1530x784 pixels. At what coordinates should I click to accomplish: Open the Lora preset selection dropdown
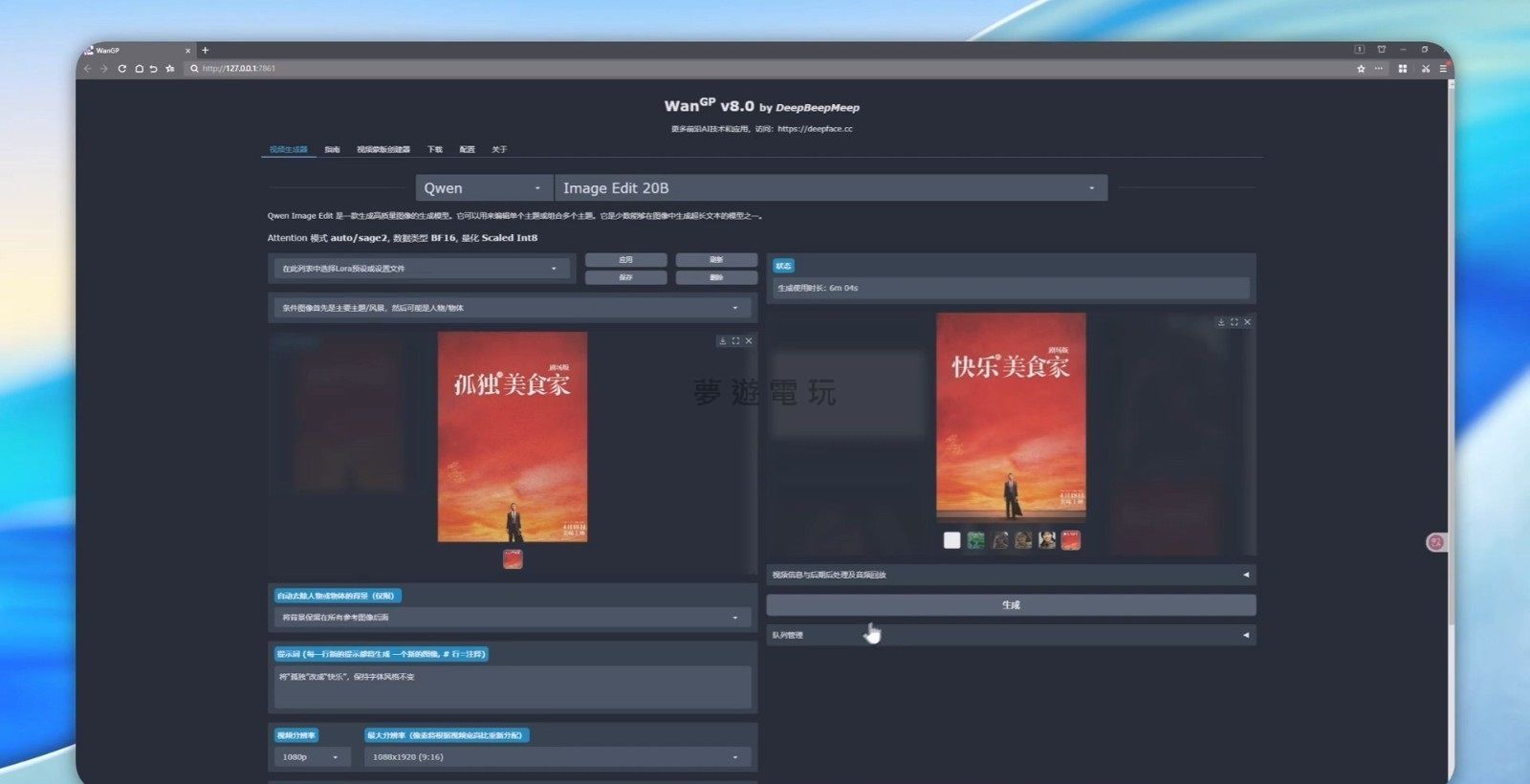[x=420, y=269]
